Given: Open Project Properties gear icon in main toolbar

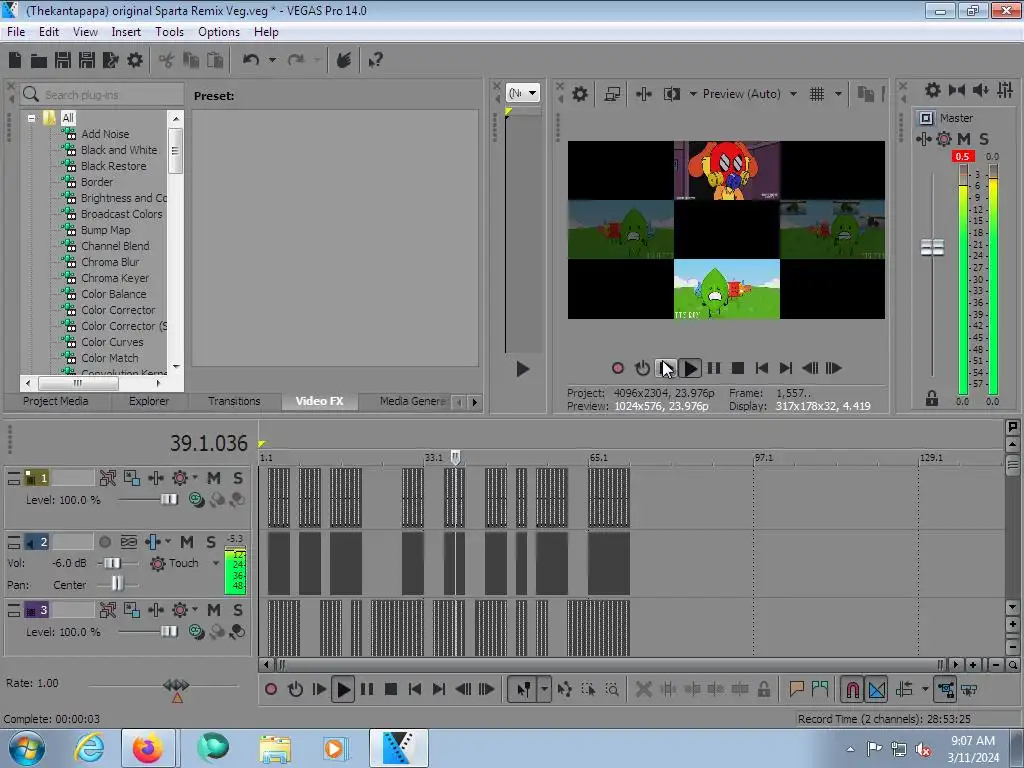Looking at the screenshot, I should click(135, 60).
